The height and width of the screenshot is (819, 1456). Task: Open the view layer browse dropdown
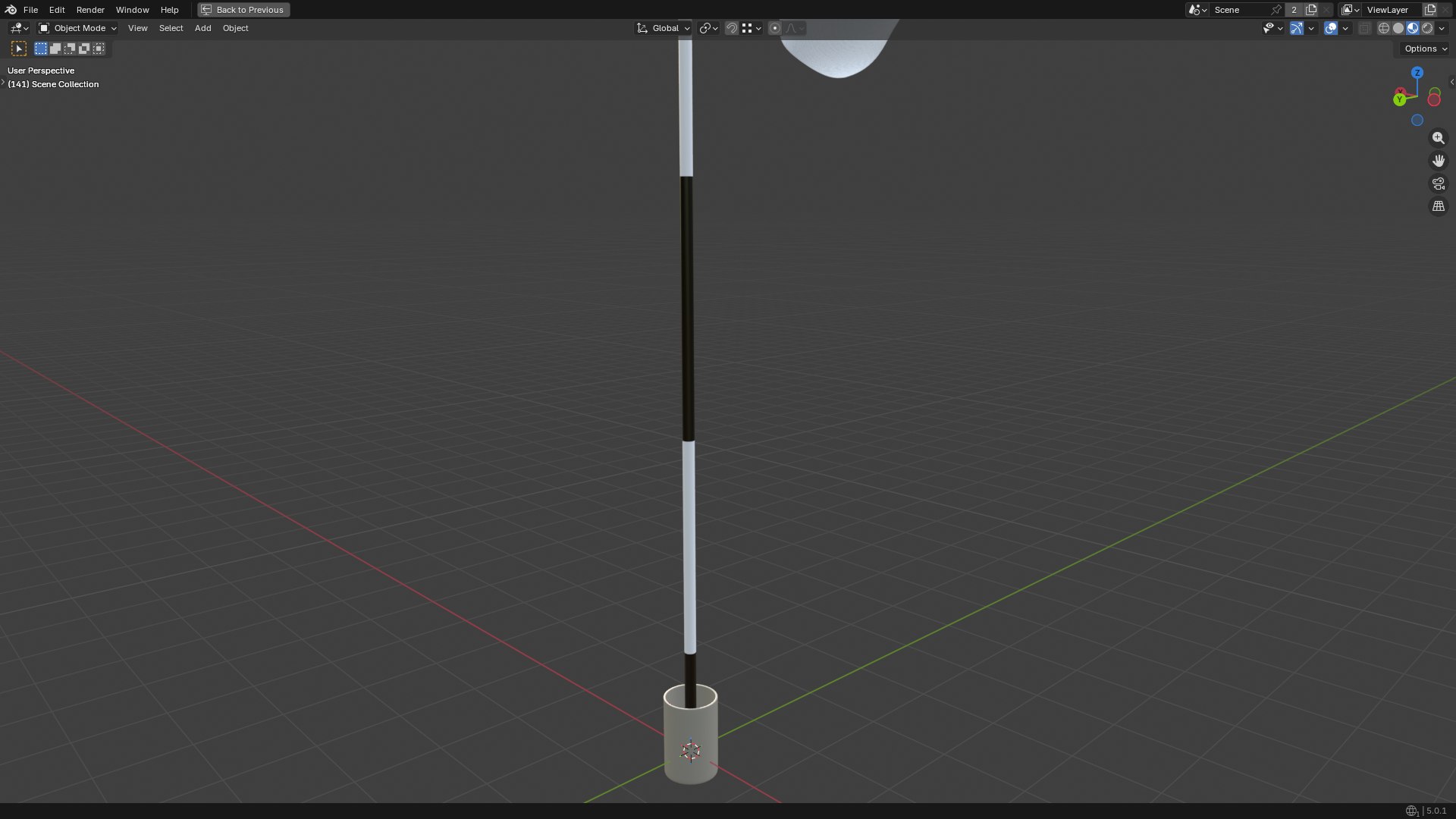click(x=1350, y=10)
